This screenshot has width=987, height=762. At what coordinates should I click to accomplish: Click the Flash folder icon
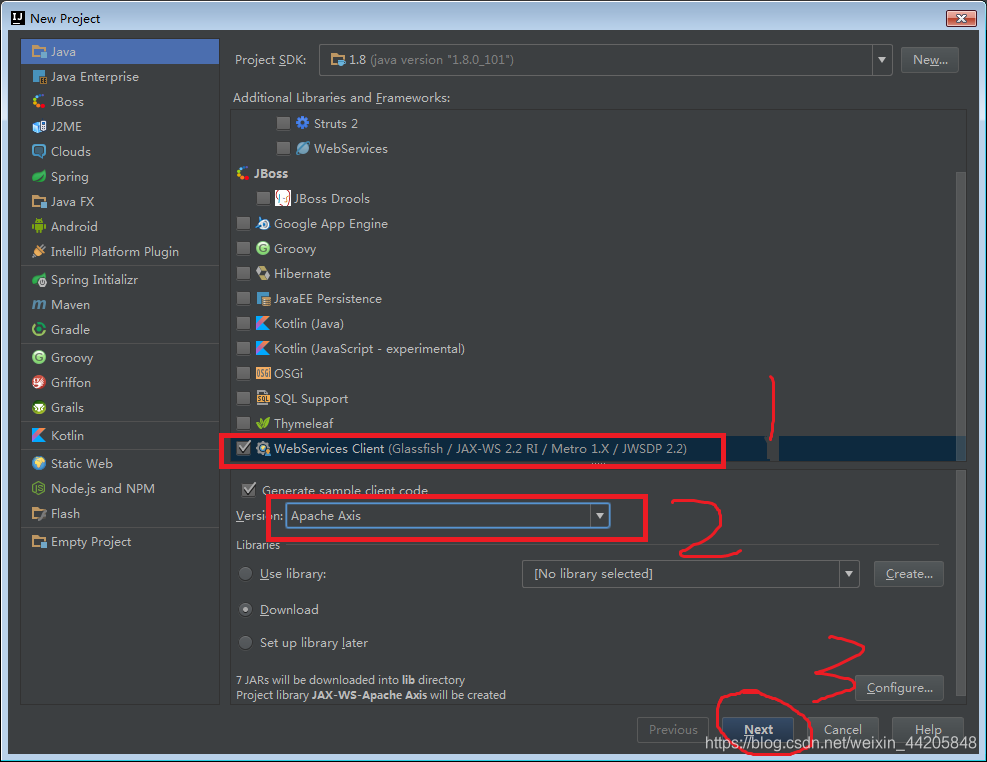(39, 513)
